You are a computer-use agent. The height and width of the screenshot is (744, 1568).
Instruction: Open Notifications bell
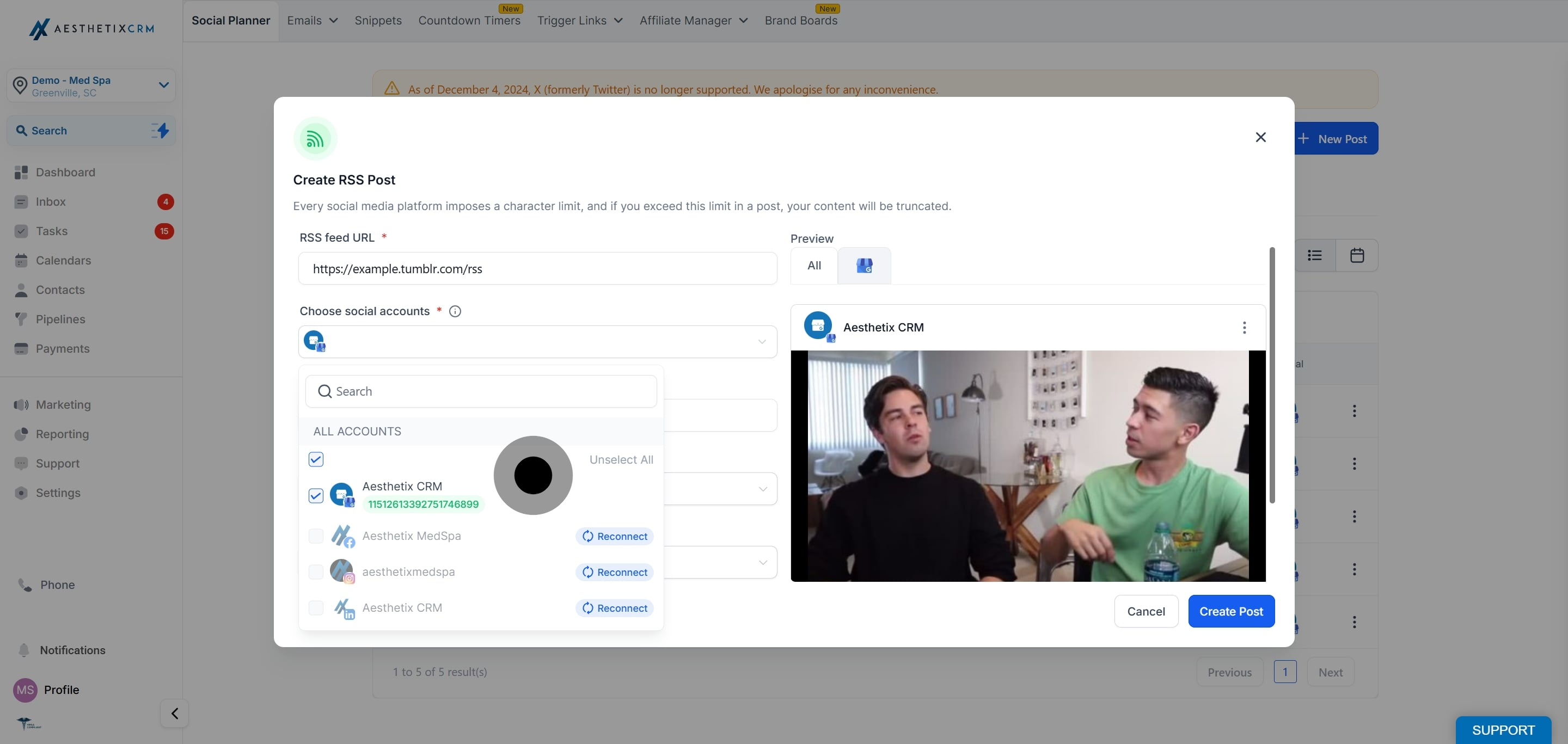[24, 650]
